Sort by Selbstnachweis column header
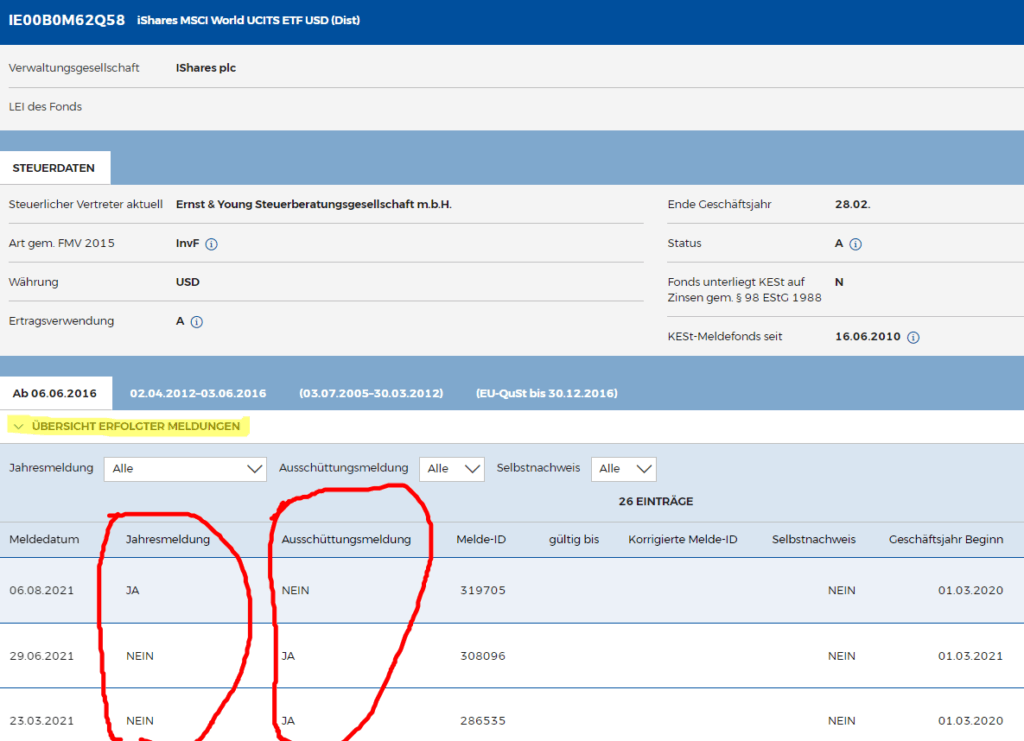 click(x=814, y=539)
